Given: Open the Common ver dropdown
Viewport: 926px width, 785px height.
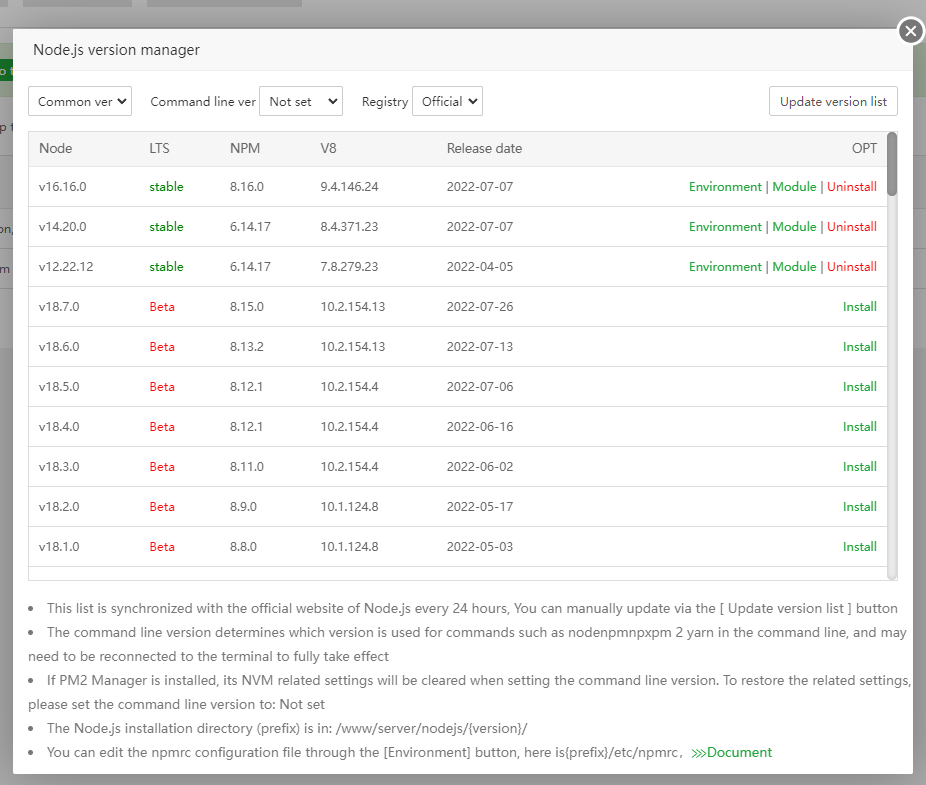Looking at the screenshot, I should point(80,101).
